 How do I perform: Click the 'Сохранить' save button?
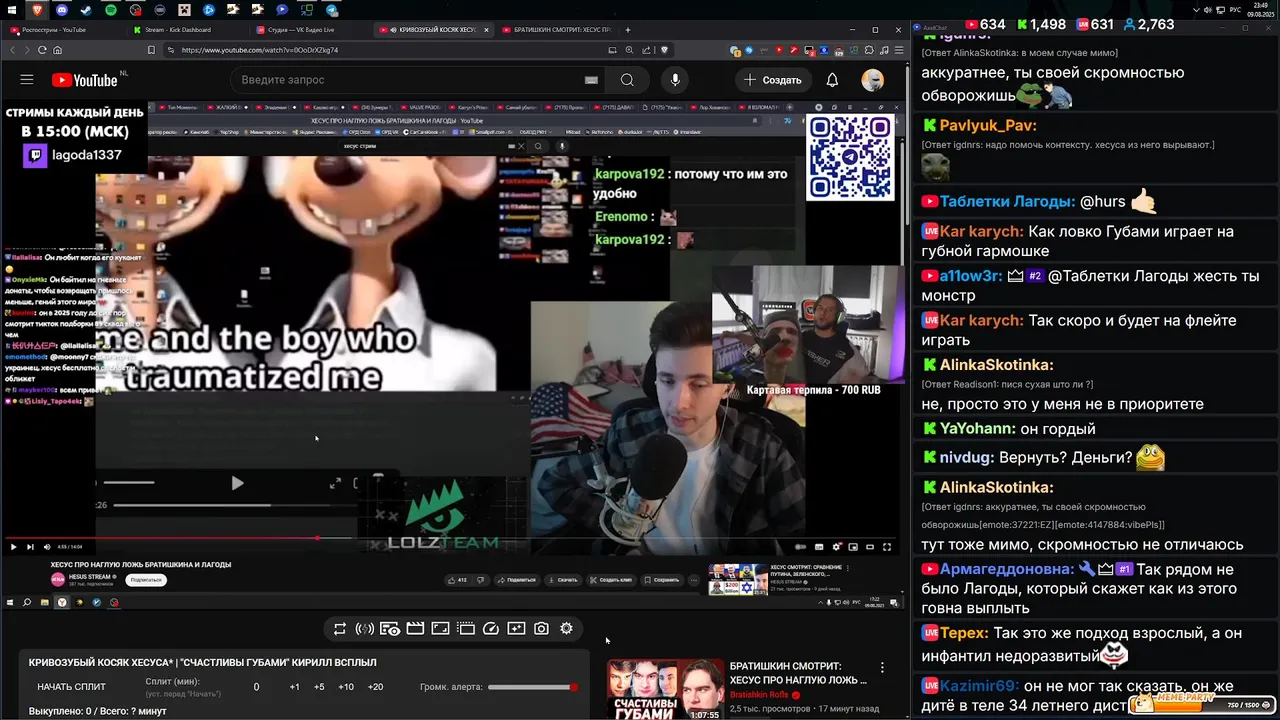click(662, 580)
